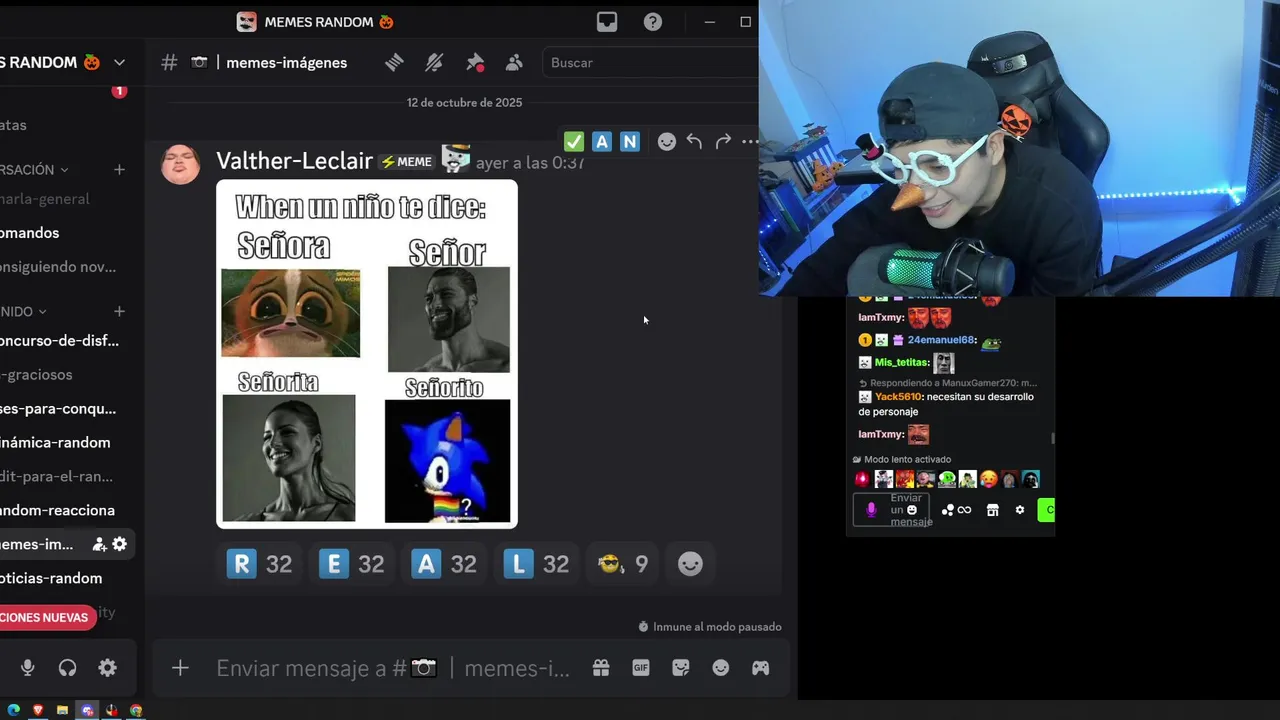
Task: Collapse the NIDO channel category
Action: (x=24, y=312)
